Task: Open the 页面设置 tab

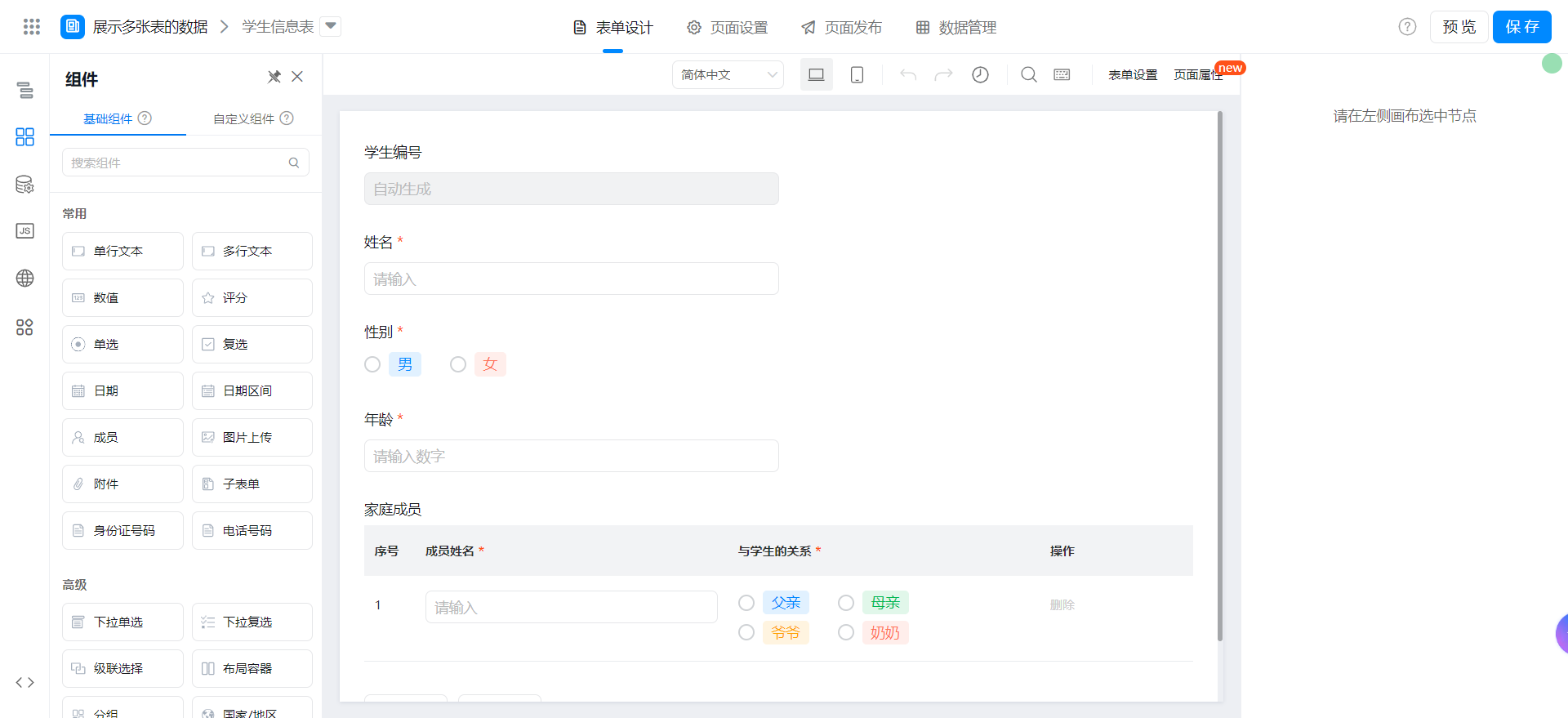Action: 728,28
